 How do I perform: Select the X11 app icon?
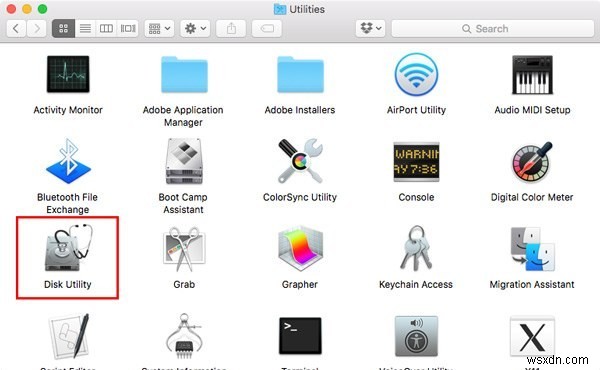(x=532, y=336)
